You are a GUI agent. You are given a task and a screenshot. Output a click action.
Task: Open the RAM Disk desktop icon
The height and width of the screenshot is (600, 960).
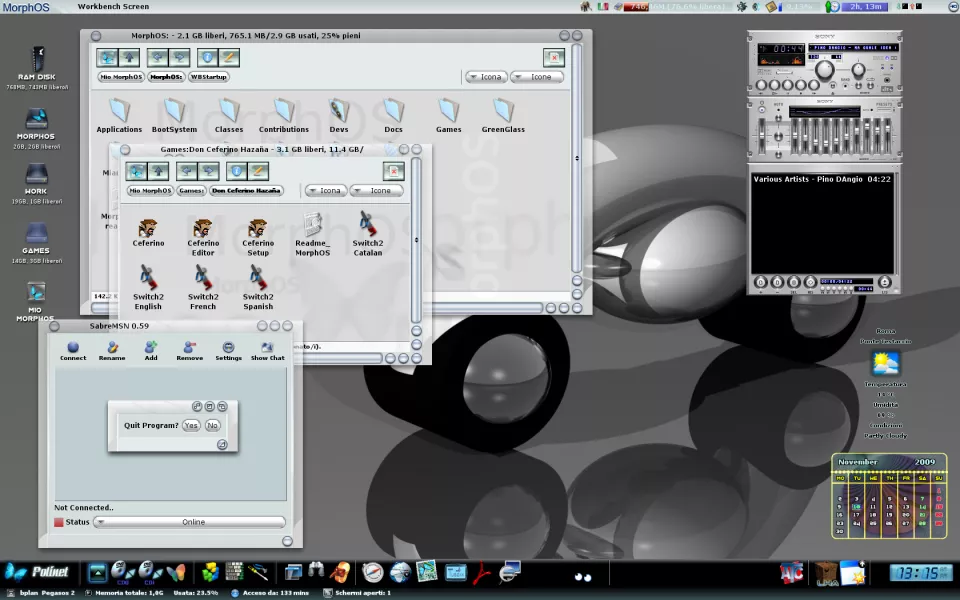pos(38,59)
